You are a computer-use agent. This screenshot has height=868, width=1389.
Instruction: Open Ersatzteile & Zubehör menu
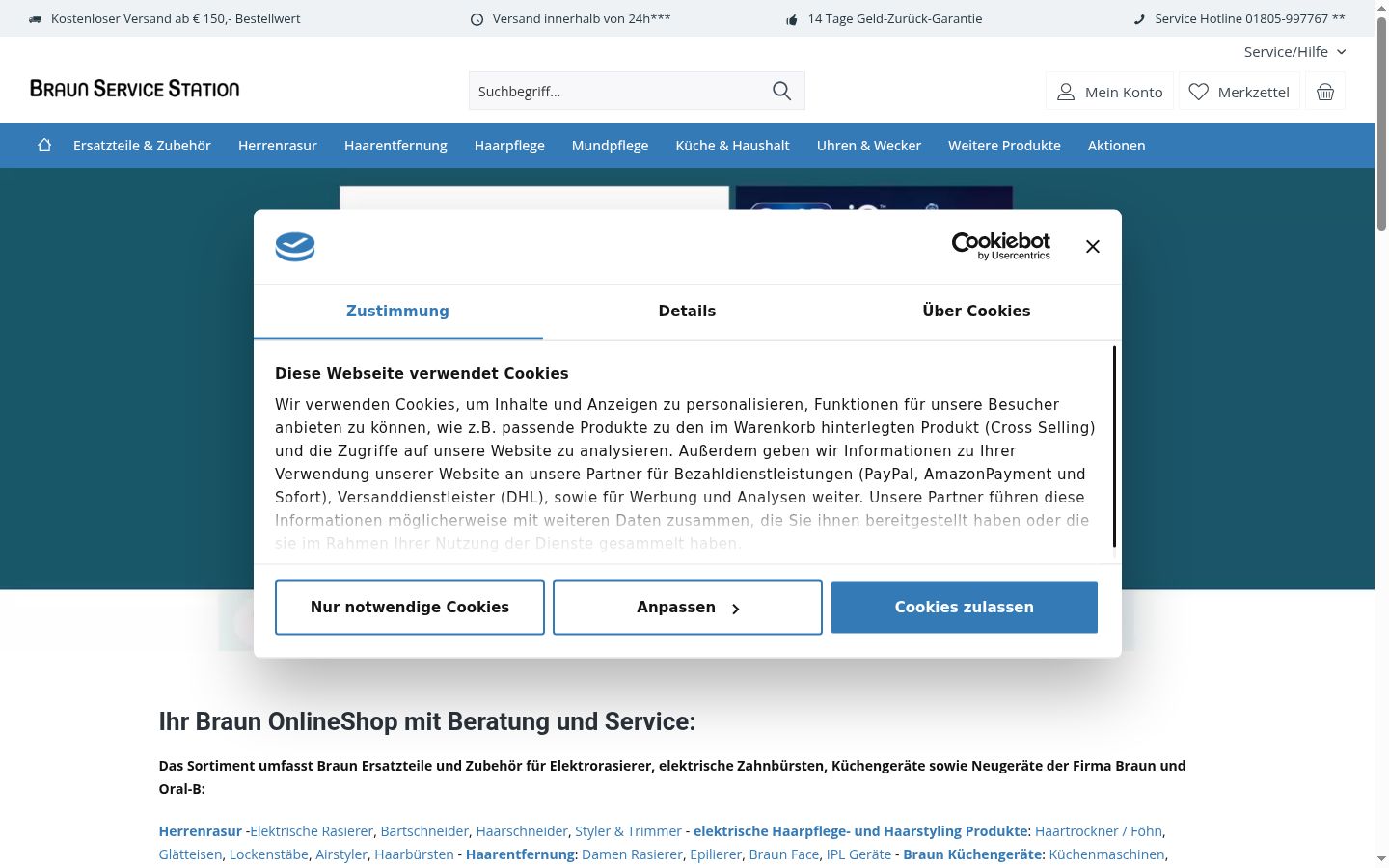pyautogui.click(x=142, y=146)
